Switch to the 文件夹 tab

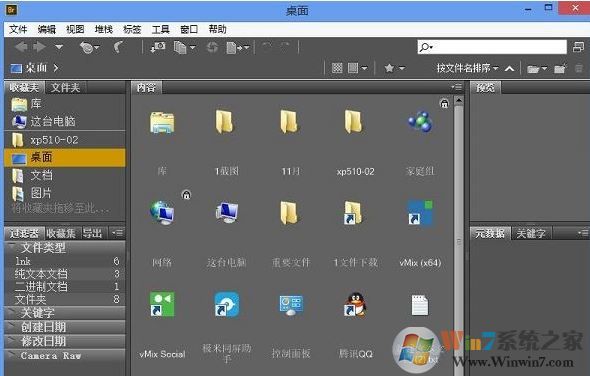[65, 88]
